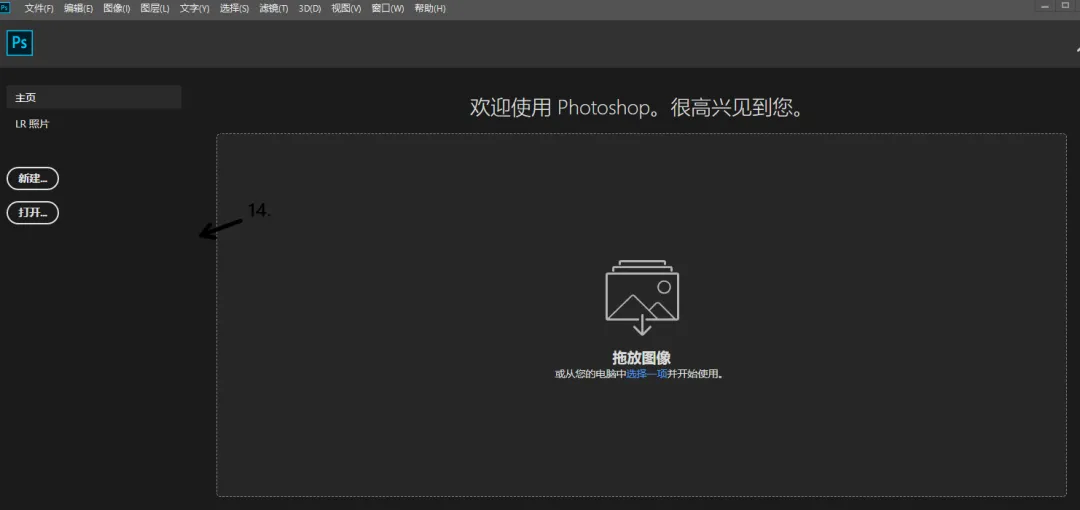Viewport: 1080px width, 510px height.
Task: Open the 滤镜(T) menu
Action: point(274,8)
